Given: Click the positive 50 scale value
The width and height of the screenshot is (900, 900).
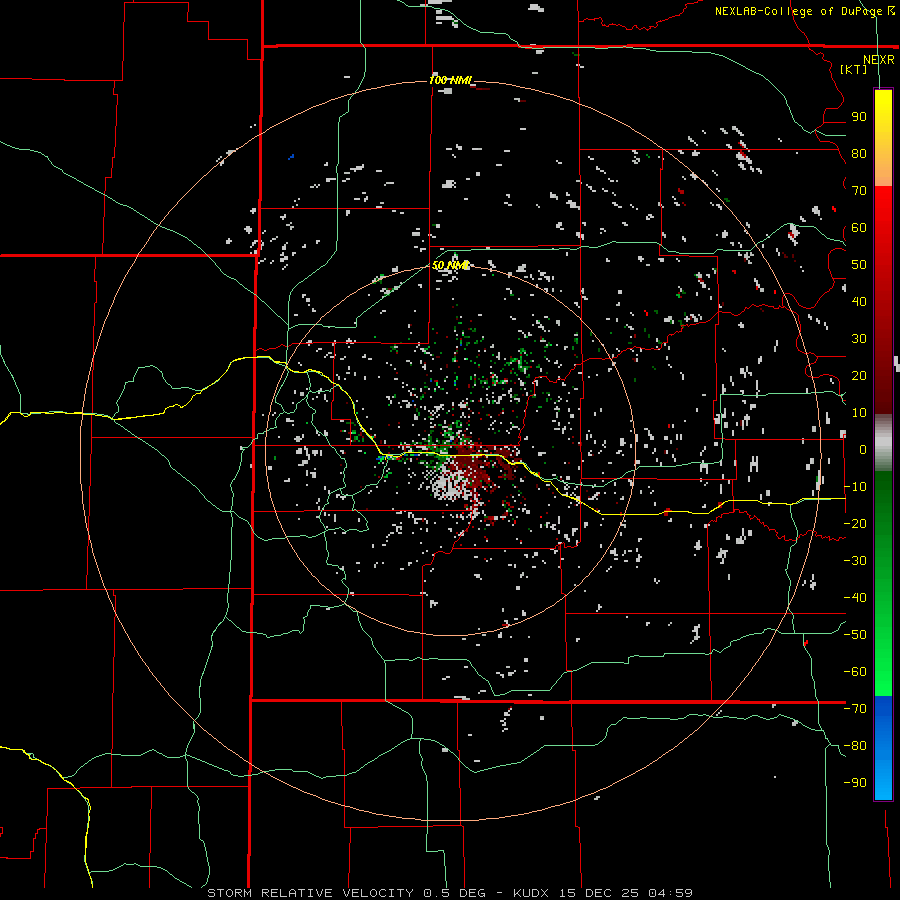Looking at the screenshot, I should tap(859, 265).
